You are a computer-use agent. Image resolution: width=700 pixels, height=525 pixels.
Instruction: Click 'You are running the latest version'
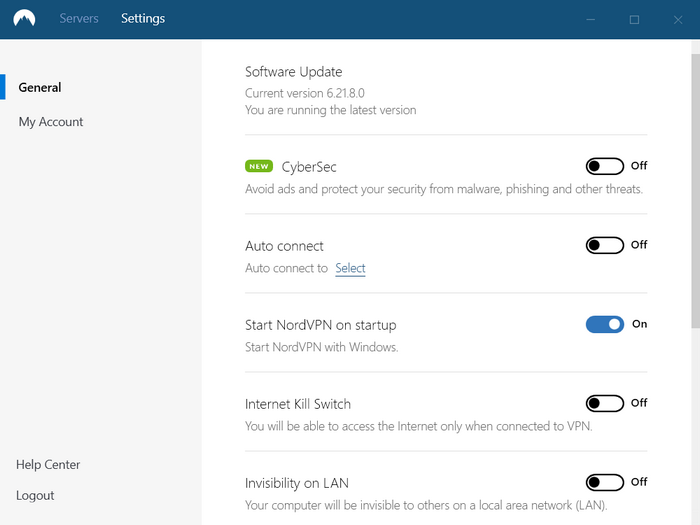tap(331, 110)
